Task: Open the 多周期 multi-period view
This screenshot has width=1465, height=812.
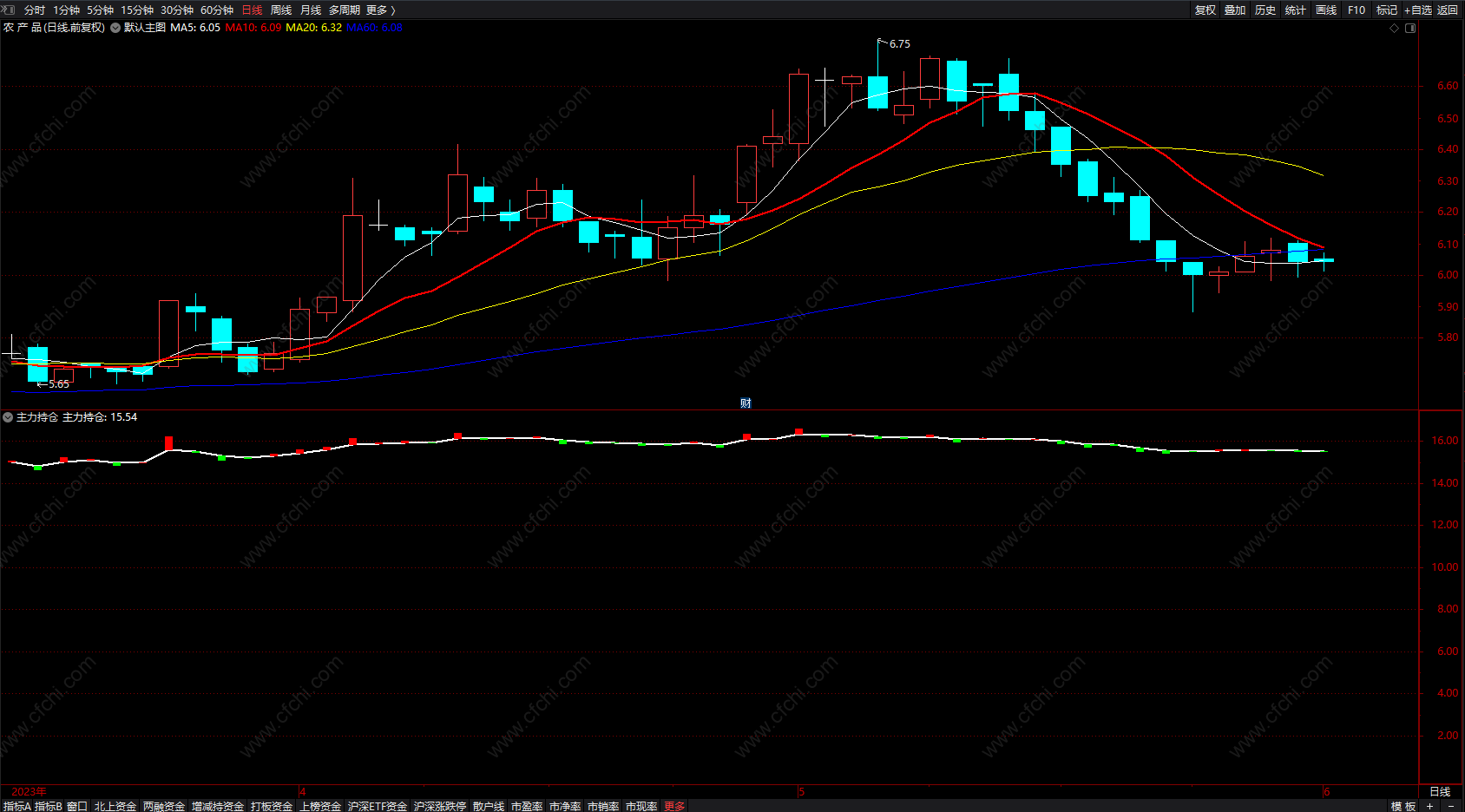Action: pyautogui.click(x=345, y=10)
